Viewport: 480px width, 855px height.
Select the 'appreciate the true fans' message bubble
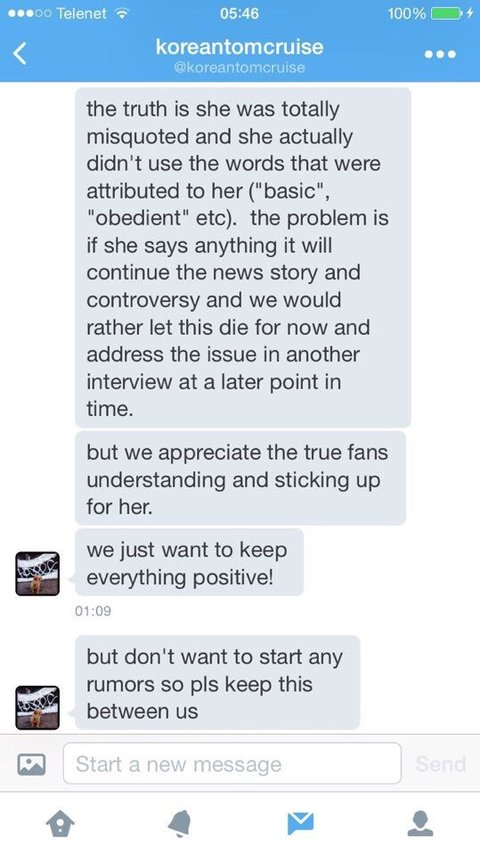pos(241,478)
